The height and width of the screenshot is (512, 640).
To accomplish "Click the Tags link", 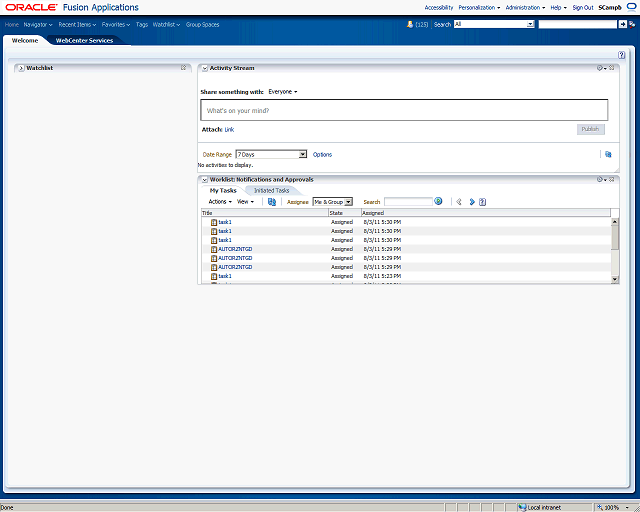I will point(142,24).
